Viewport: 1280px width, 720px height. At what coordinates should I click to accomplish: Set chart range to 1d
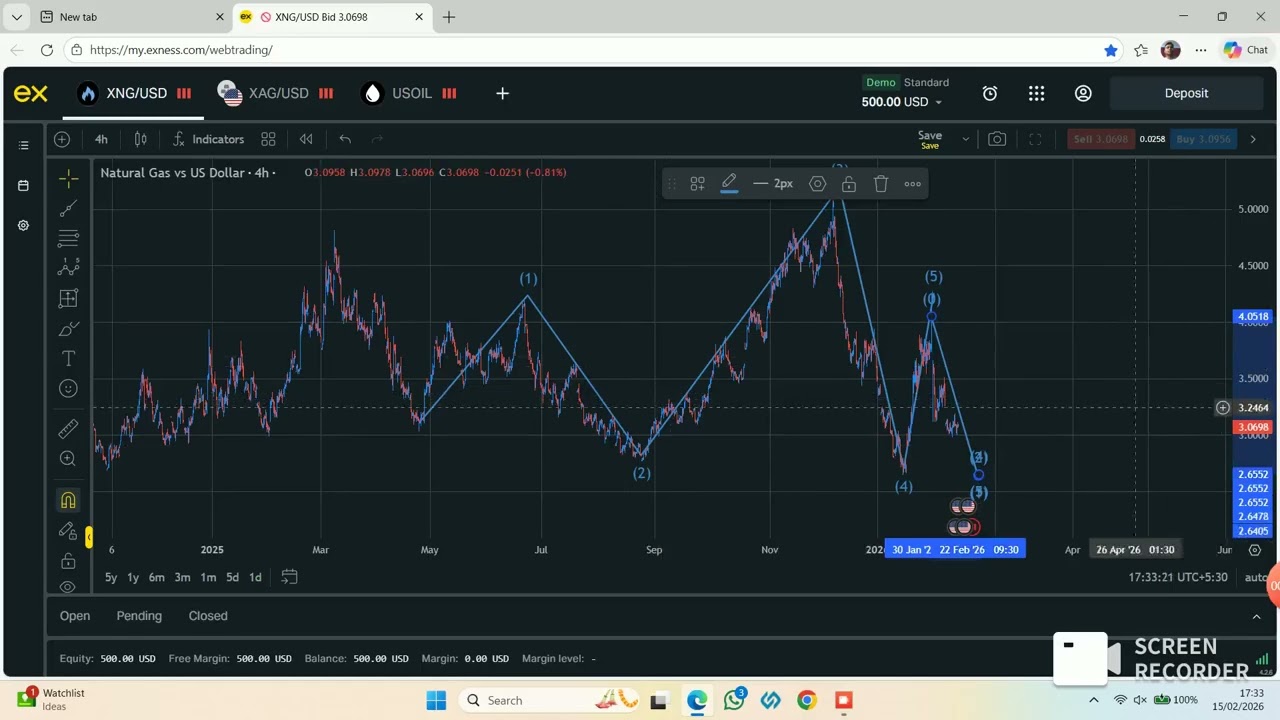pyautogui.click(x=255, y=577)
